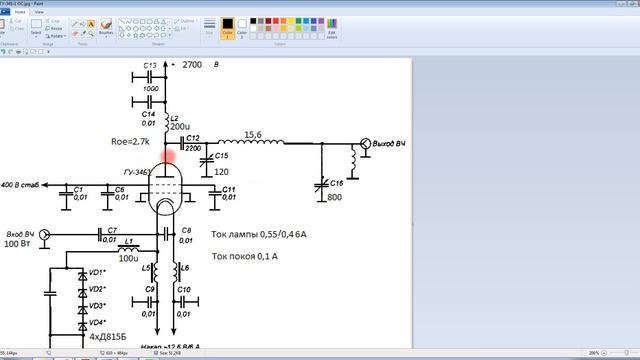Image resolution: width=640 pixels, height=360 pixels.
Task: Choose the Five-point star shape
Action: (136, 36)
